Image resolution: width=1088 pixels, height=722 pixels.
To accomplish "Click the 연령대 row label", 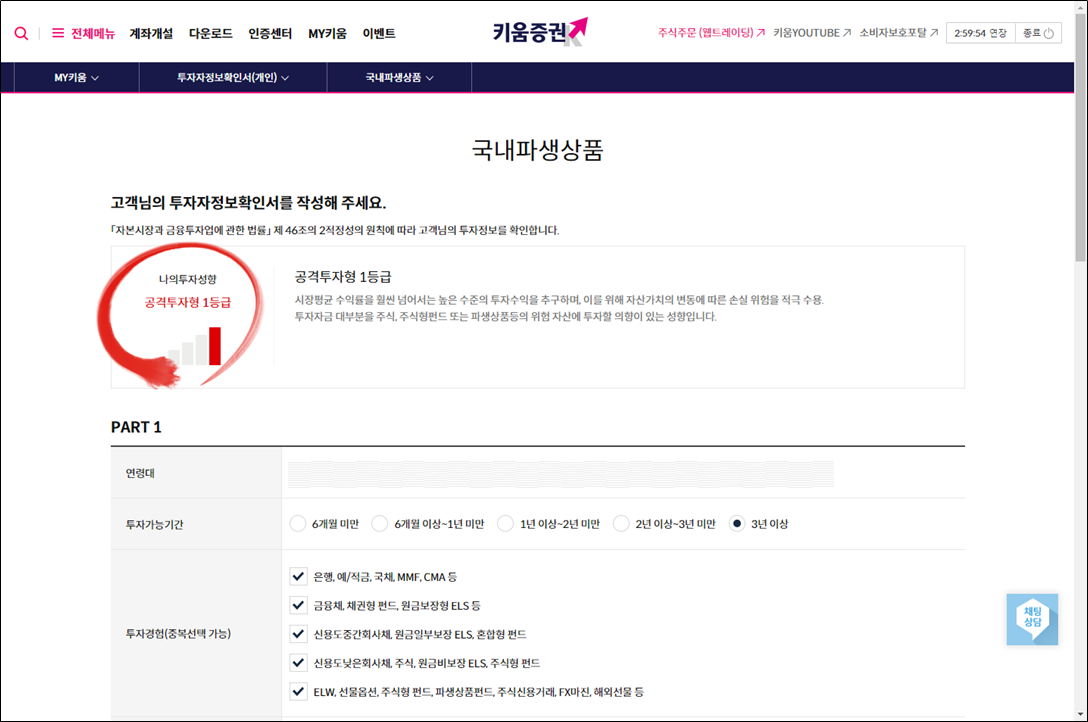I will [140, 473].
